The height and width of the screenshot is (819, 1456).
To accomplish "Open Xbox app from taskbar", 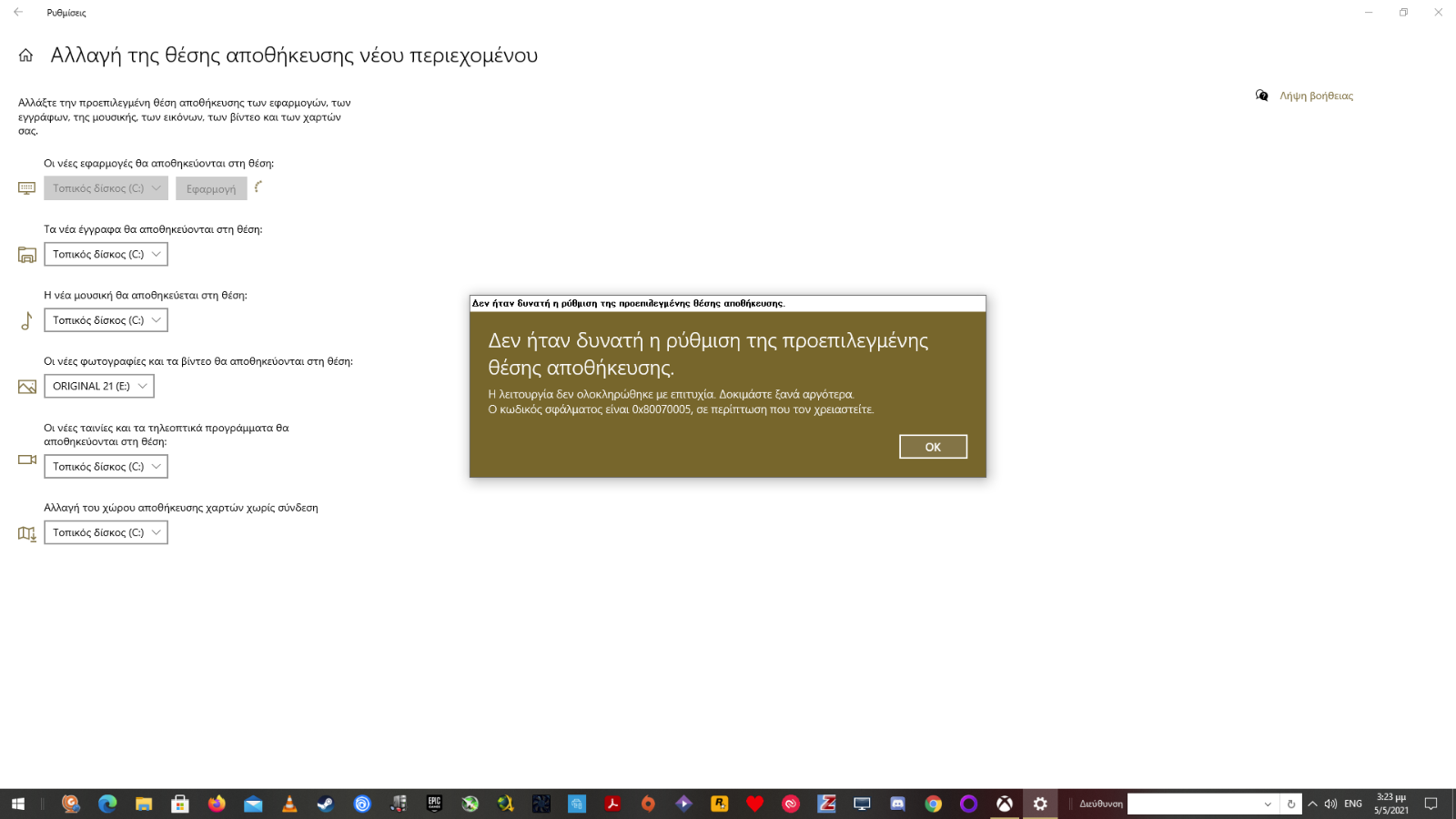I will click(1005, 804).
